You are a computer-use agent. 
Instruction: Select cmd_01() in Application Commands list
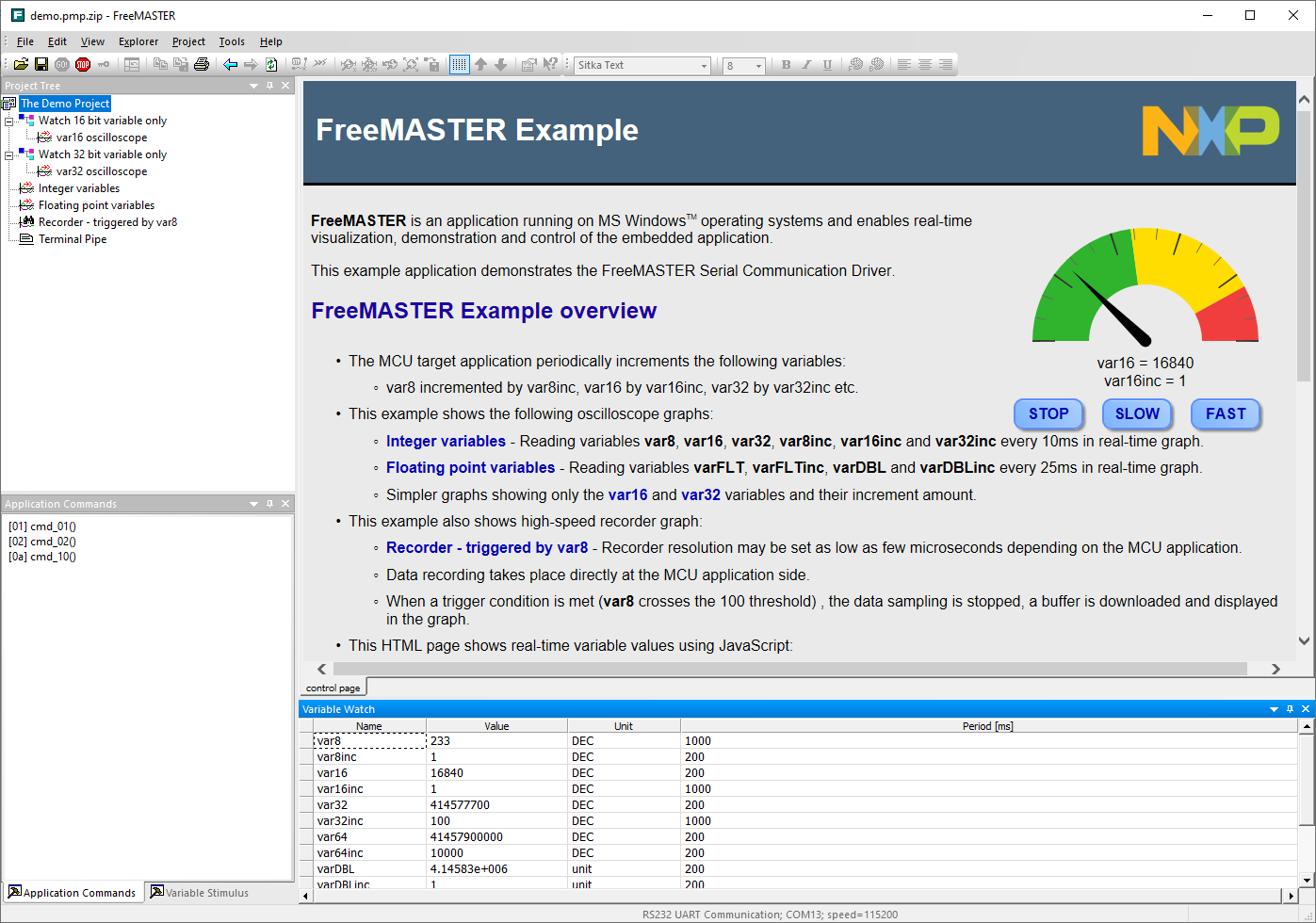42,526
